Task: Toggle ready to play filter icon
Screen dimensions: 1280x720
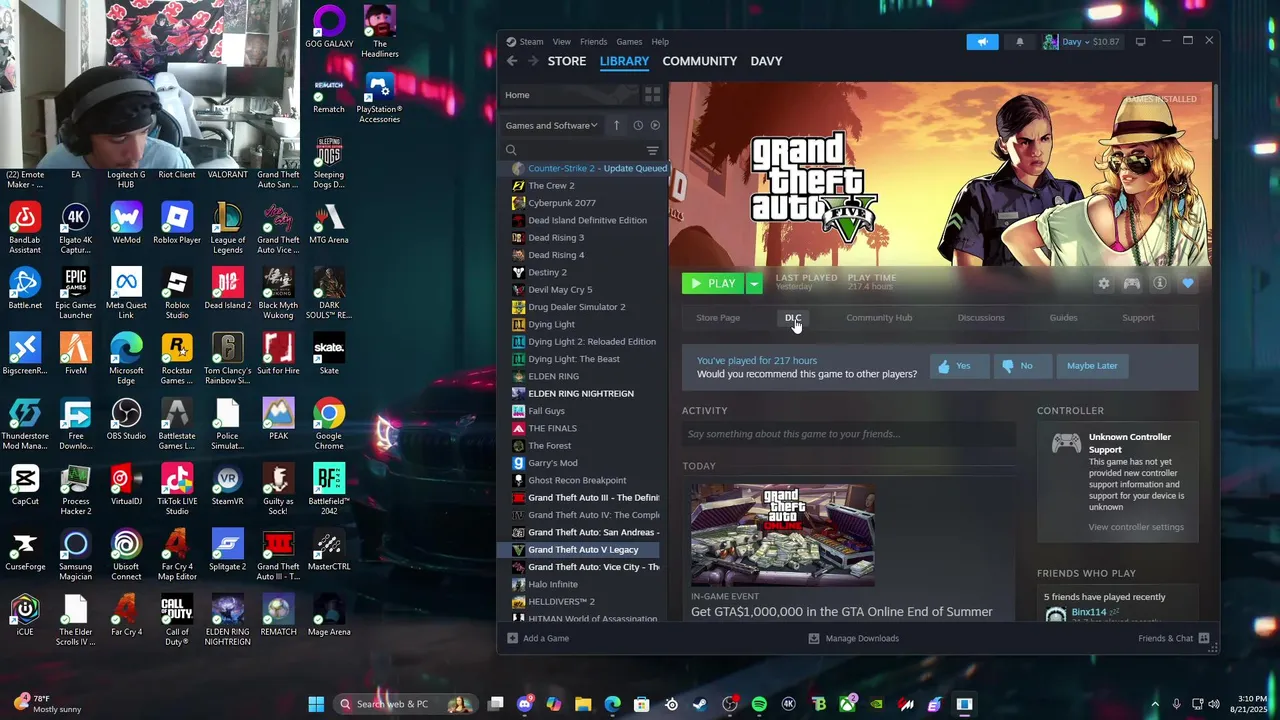Action: pyautogui.click(x=655, y=125)
